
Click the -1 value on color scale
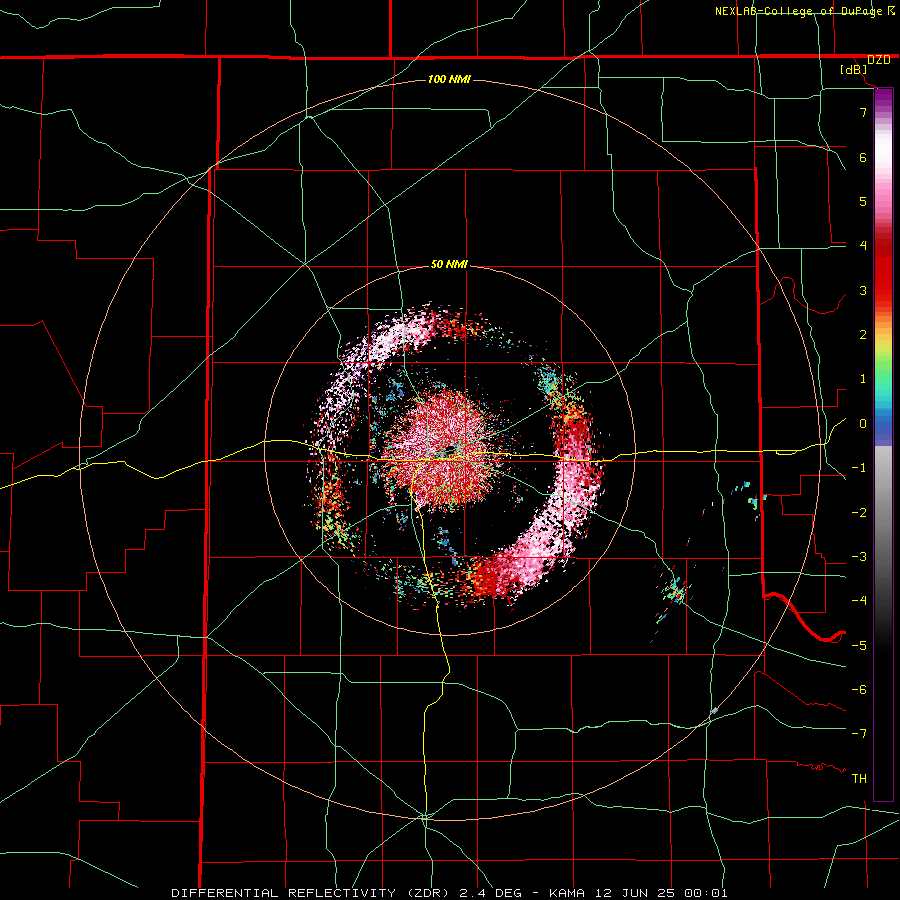coord(859,468)
